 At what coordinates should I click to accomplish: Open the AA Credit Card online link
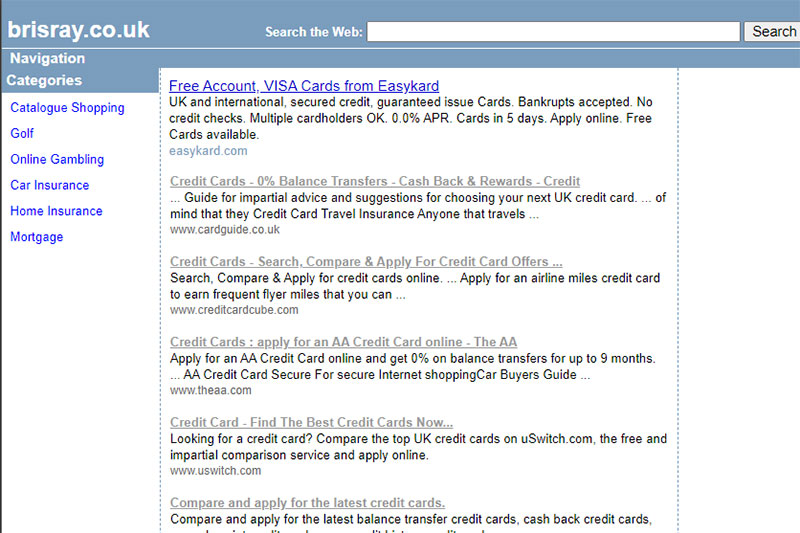(343, 342)
